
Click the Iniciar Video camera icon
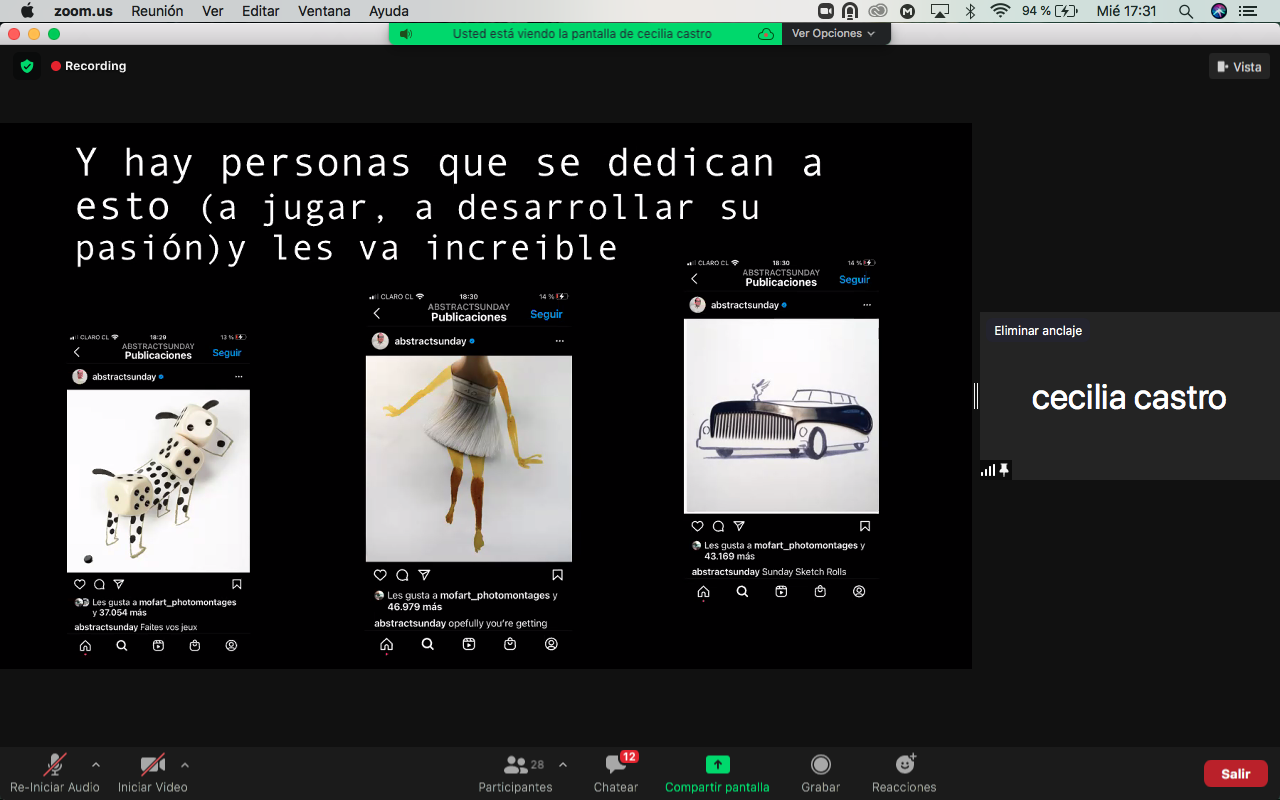[x=152, y=765]
